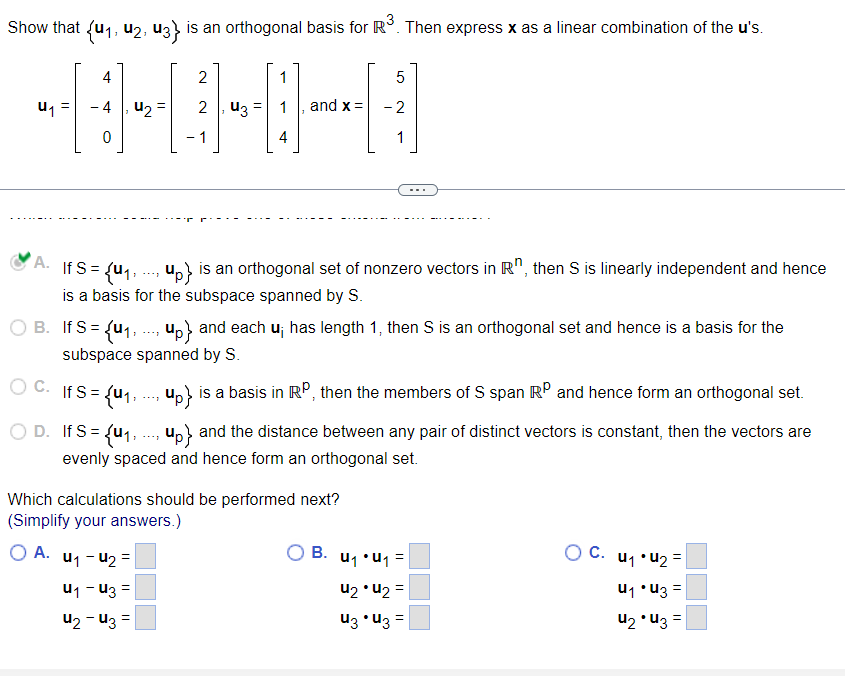
Task: Expand the hidden hint using the ellipsis control
Action: [418, 189]
